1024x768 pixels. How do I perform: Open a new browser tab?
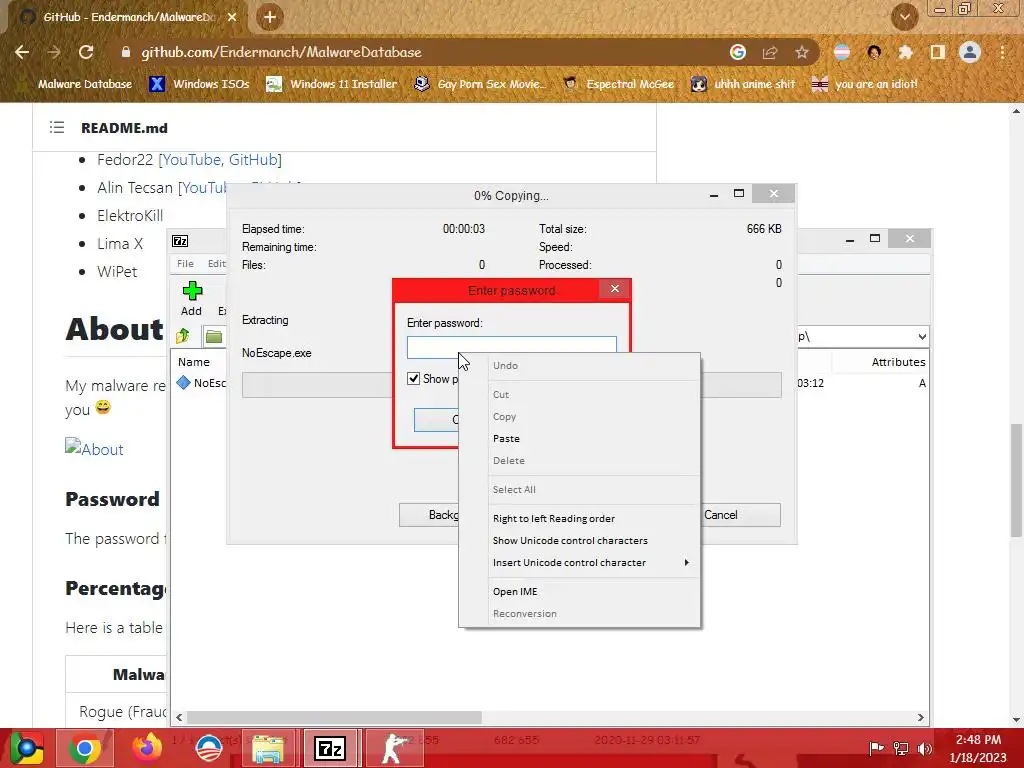click(x=270, y=17)
